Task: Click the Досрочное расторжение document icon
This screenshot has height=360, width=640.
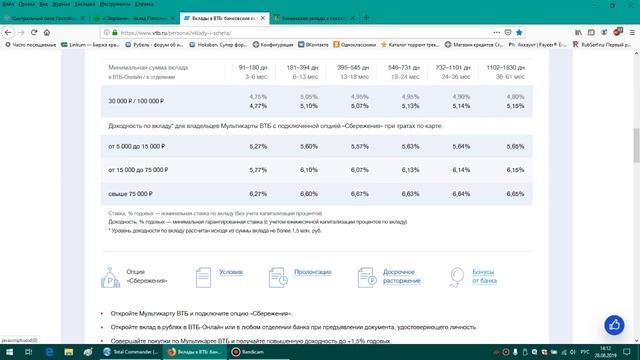Action: pos(367,278)
